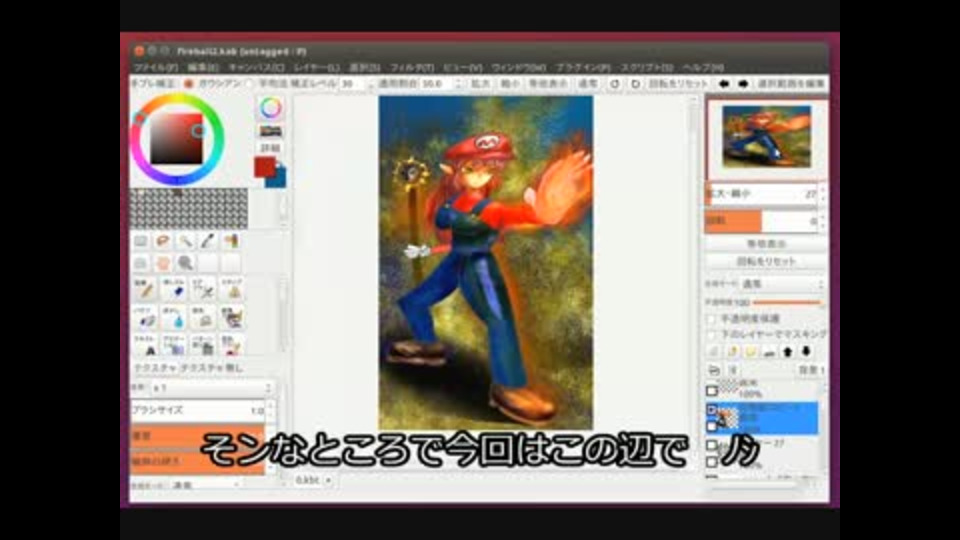Open the 編集 menu

203,67
